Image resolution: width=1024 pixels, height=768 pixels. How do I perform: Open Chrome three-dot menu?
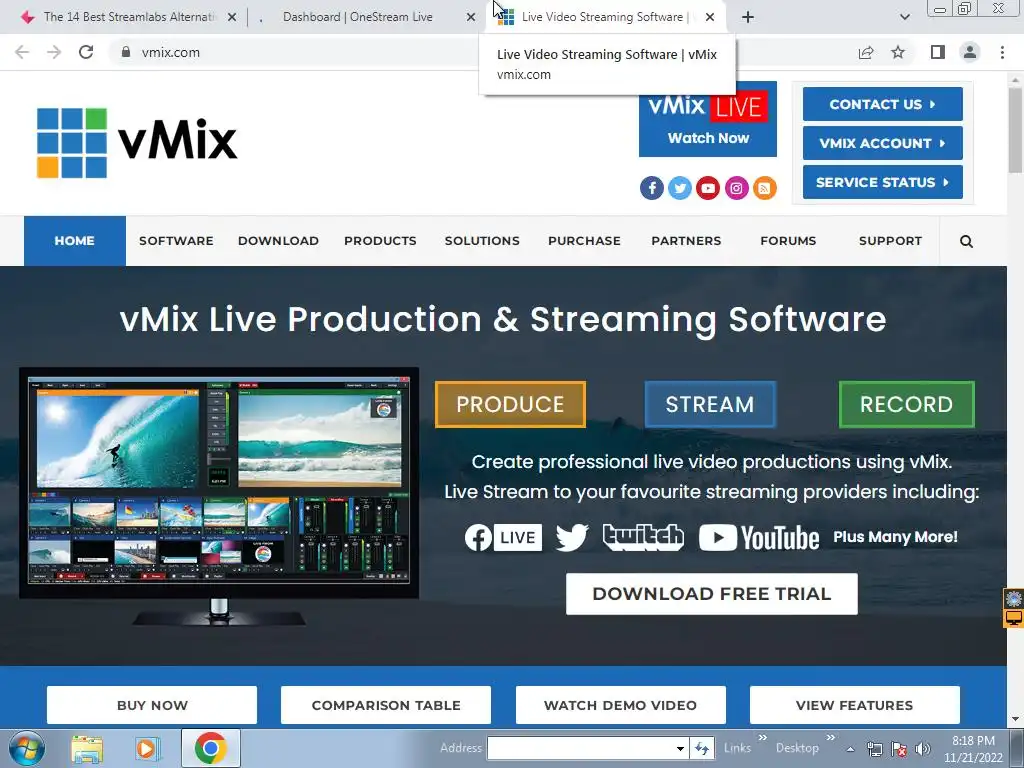1002,52
